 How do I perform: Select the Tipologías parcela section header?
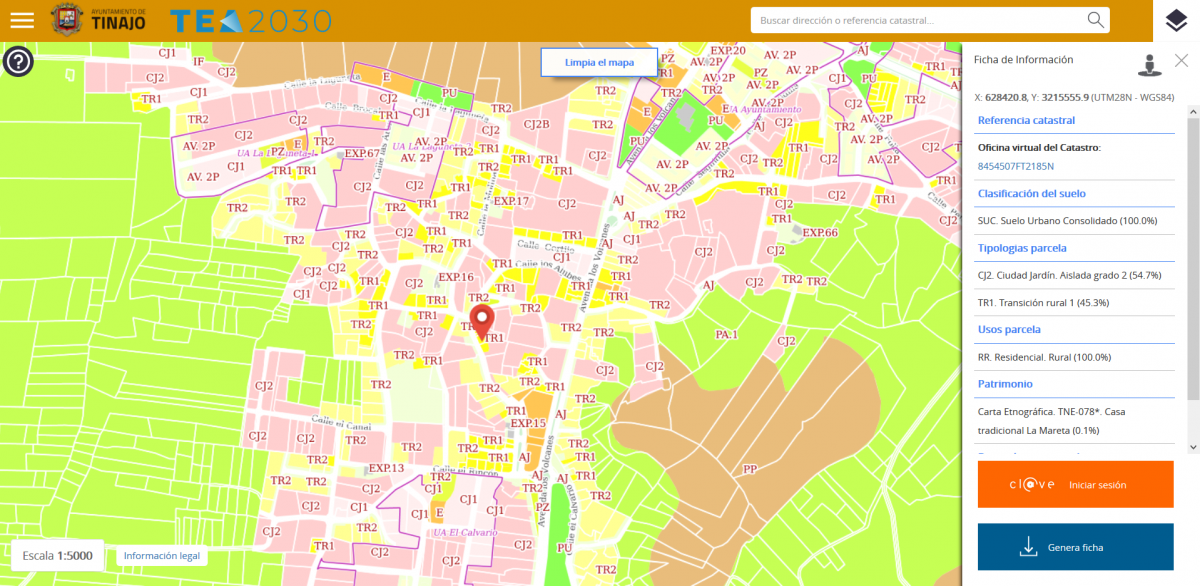[1022, 248]
